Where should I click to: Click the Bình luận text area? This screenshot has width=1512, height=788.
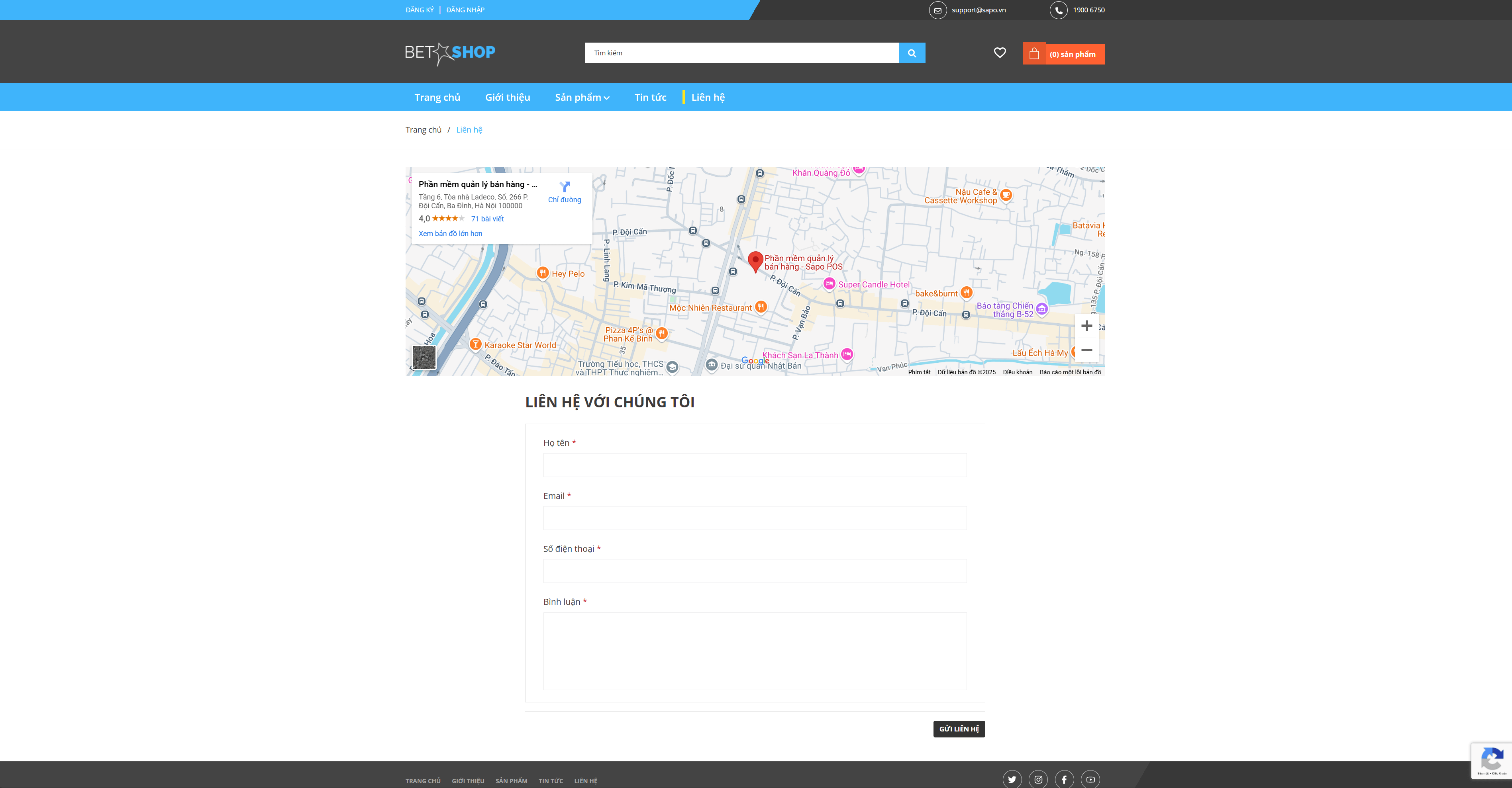click(754, 651)
